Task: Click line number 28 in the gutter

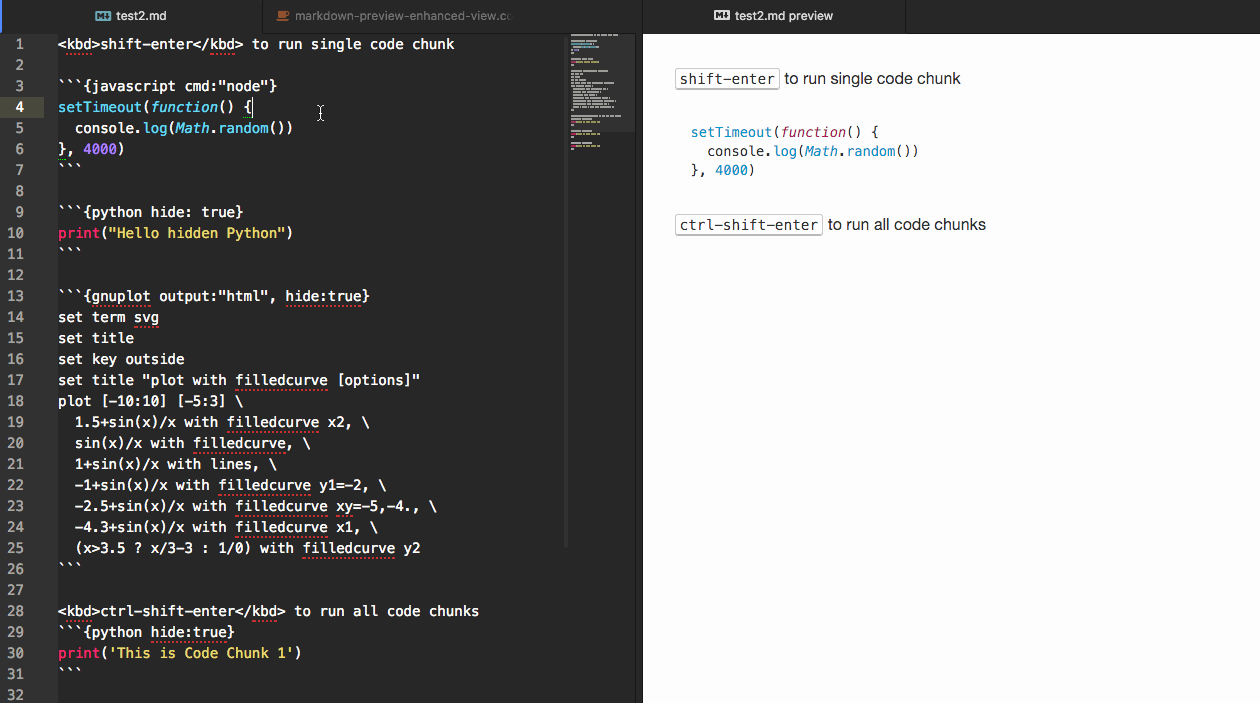Action: [x=16, y=611]
